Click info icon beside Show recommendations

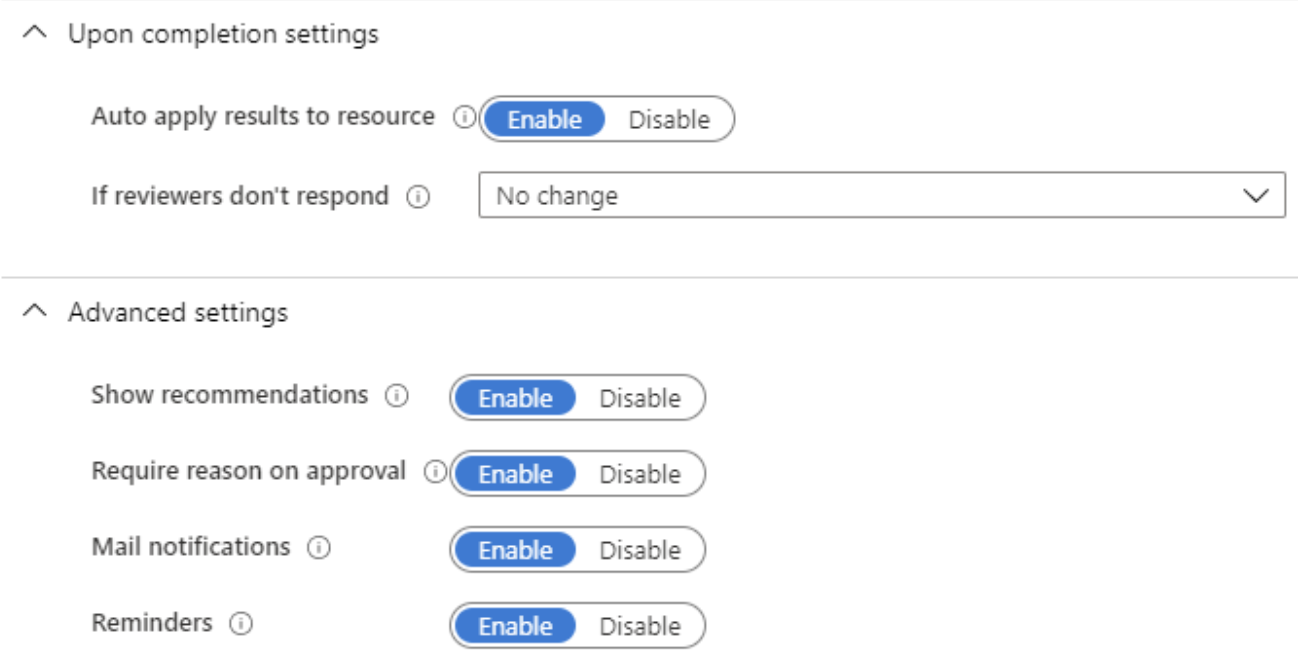[397, 396]
